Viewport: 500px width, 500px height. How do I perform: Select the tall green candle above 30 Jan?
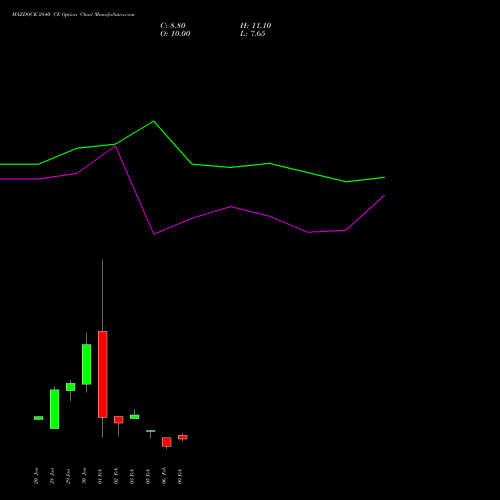click(87, 364)
